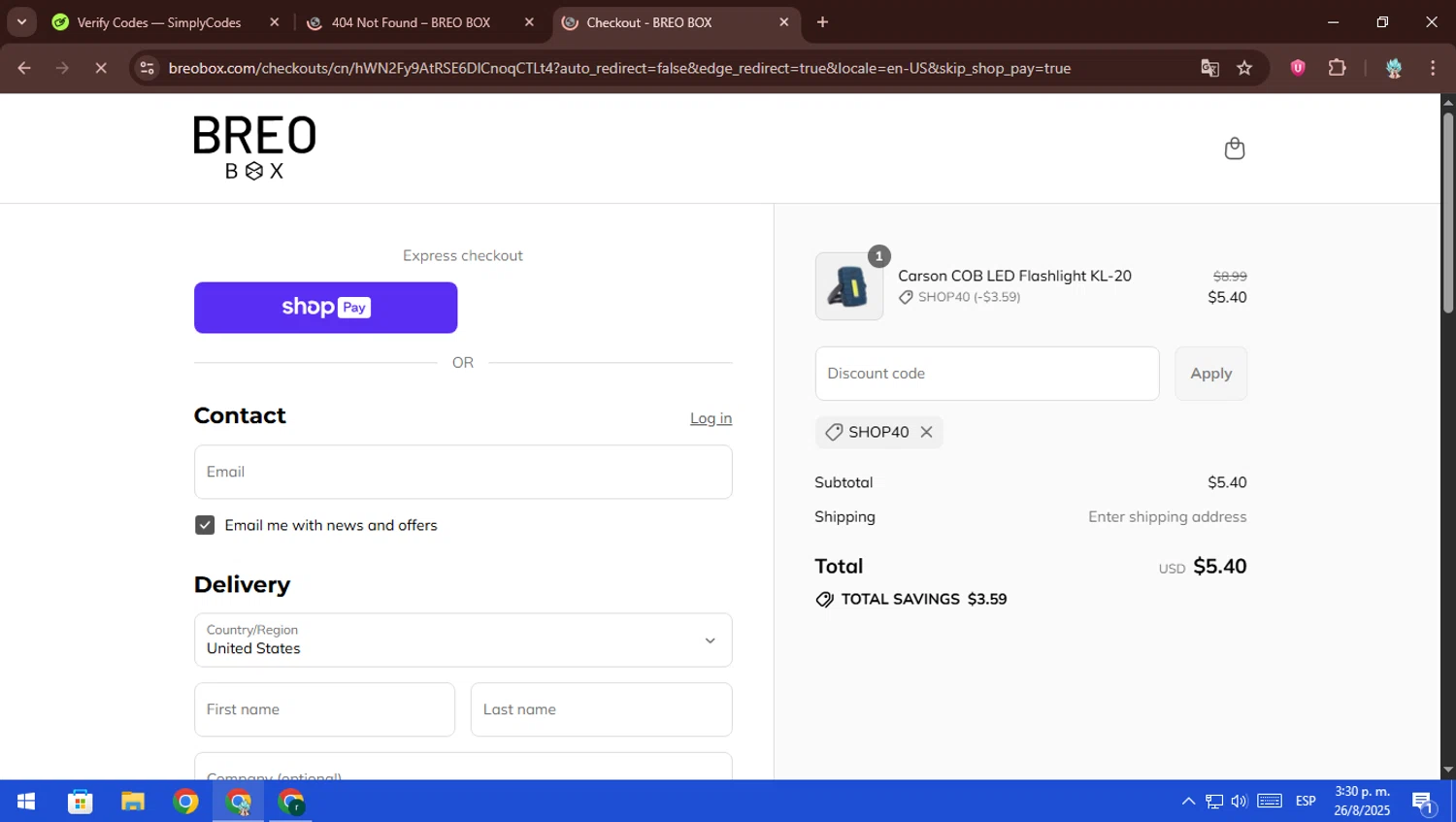The width and height of the screenshot is (1456, 822).
Task: Click the Total amount $5.40
Action: pos(1220,567)
